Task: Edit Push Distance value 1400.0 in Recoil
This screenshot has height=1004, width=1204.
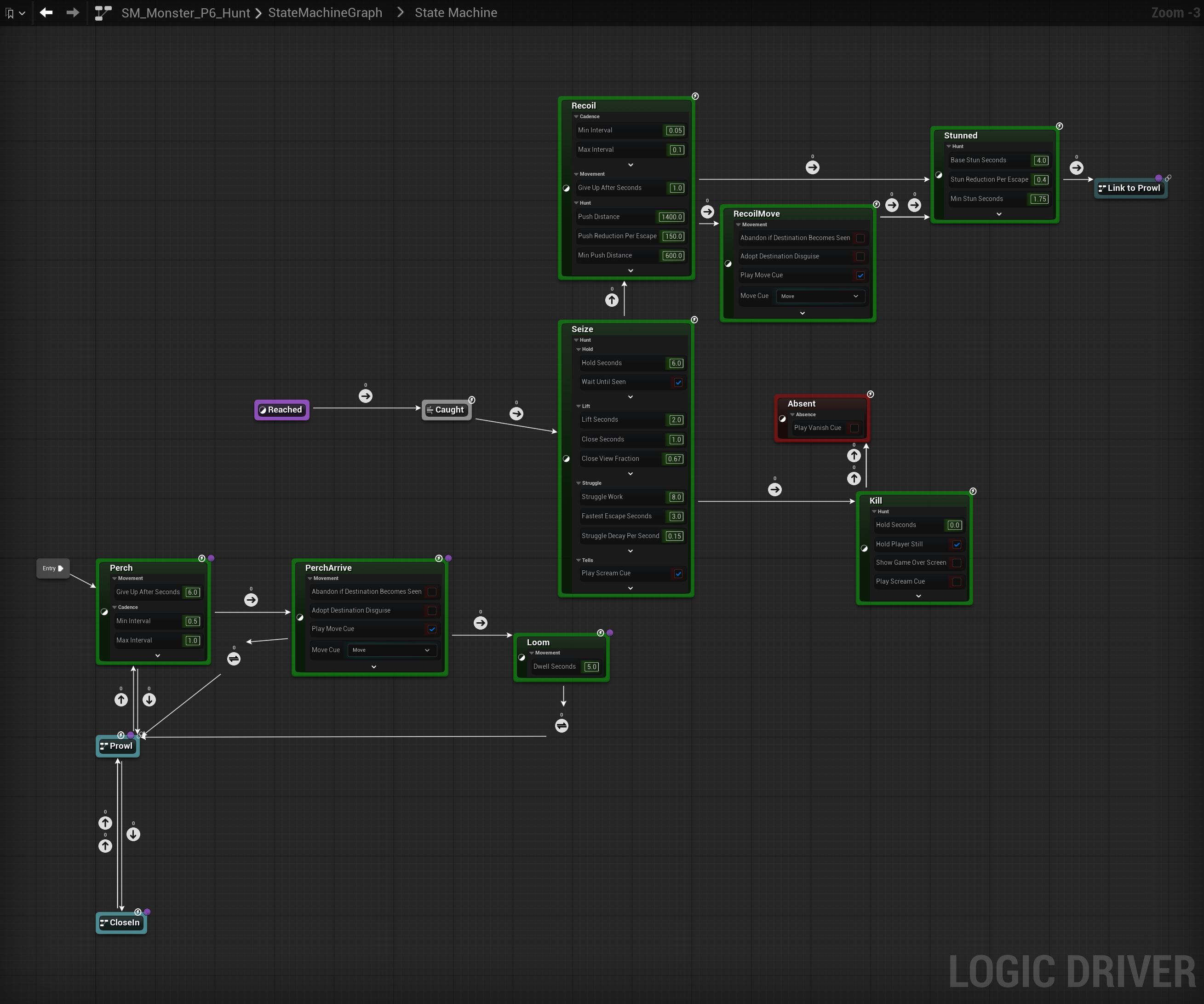Action: 671,218
